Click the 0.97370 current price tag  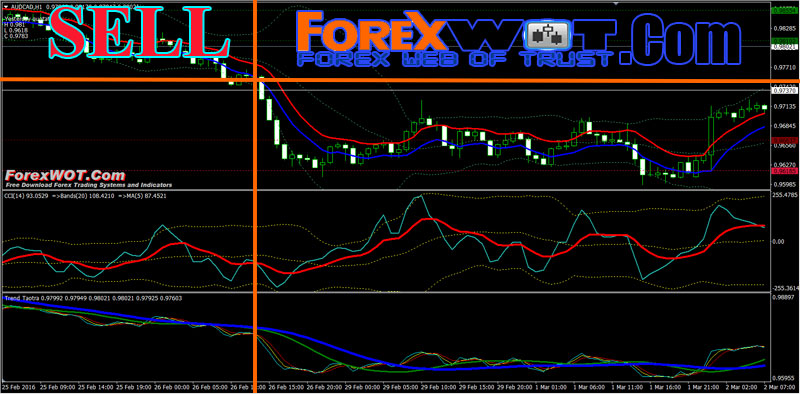tap(786, 90)
